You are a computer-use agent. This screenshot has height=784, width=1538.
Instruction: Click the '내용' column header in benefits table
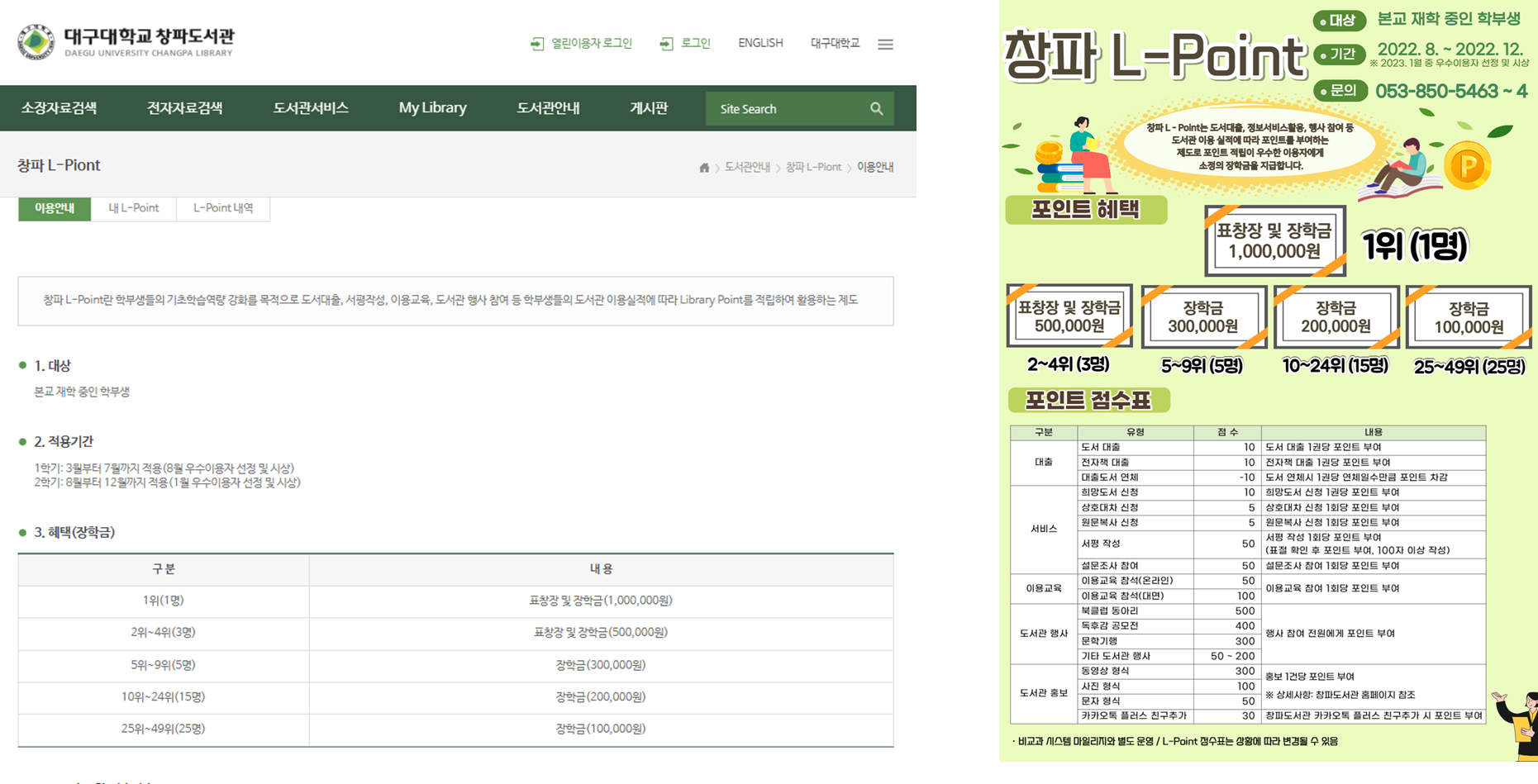[601, 569]
